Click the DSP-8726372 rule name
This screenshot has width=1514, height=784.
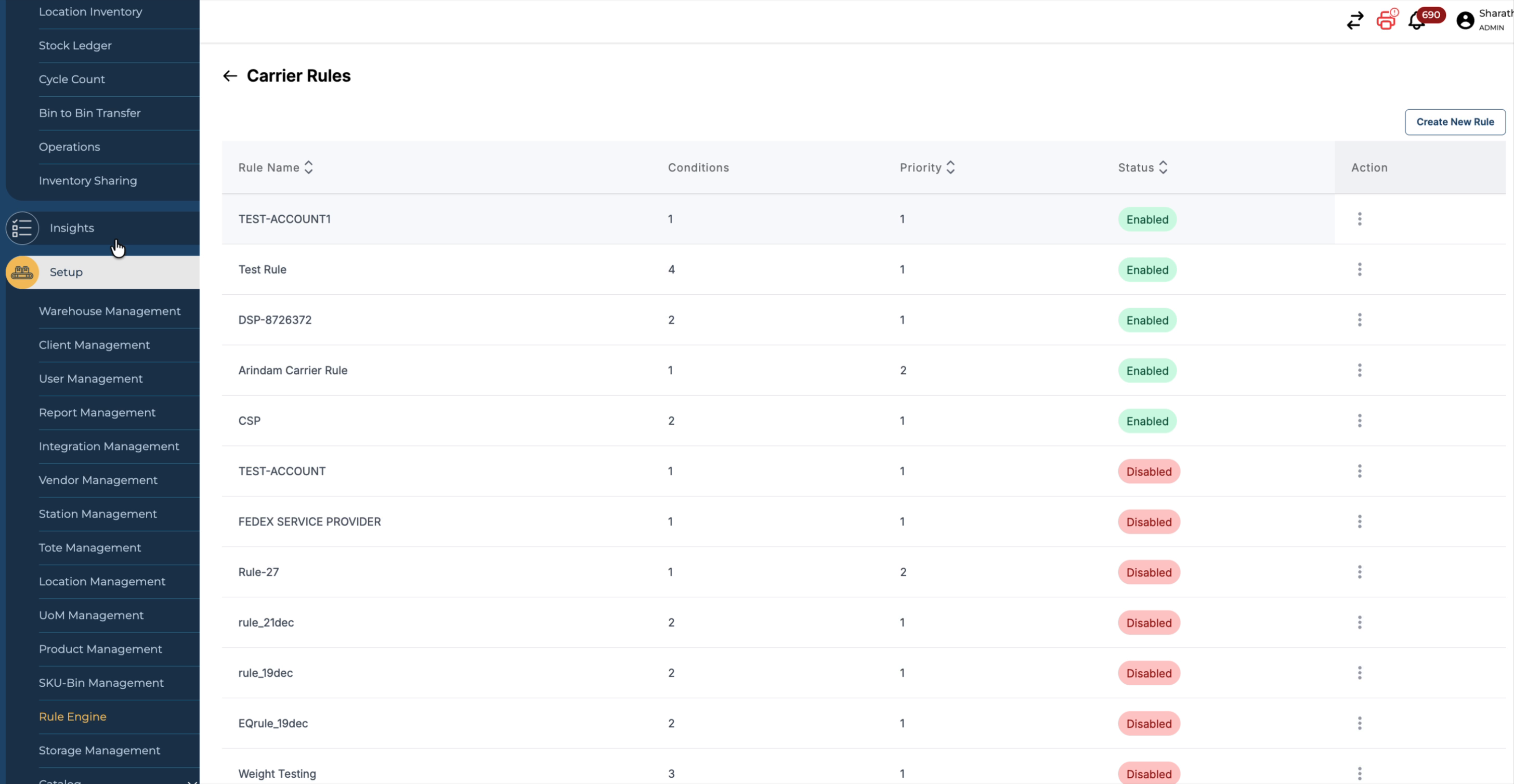pos(275,320)
